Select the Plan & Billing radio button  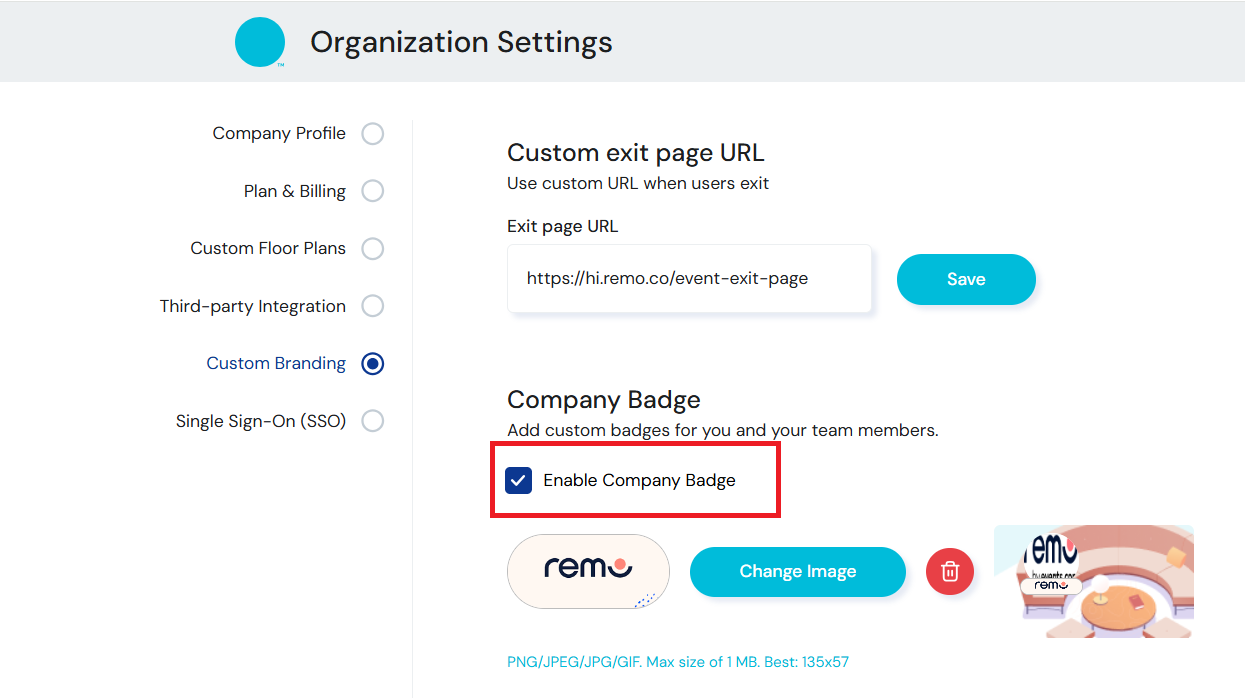372,190
